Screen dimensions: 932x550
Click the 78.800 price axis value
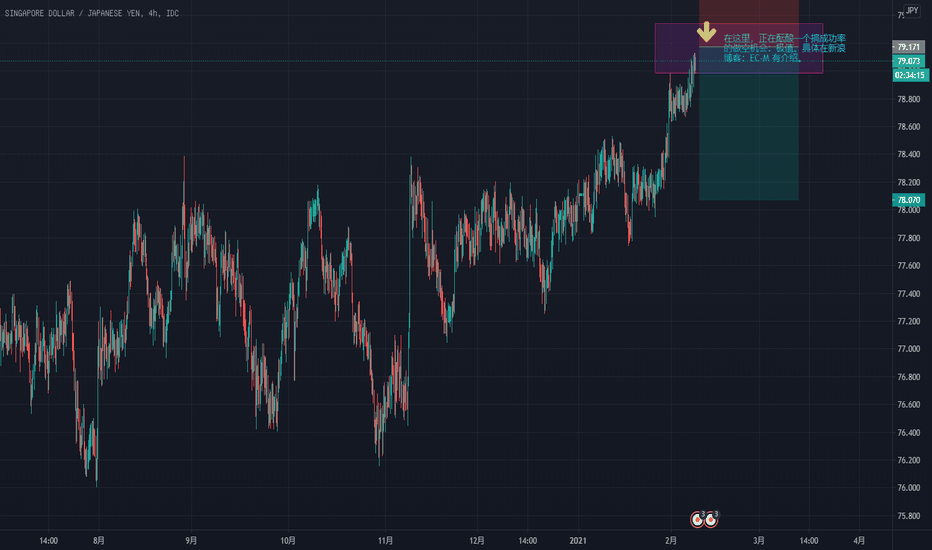(x=909, y=99)
